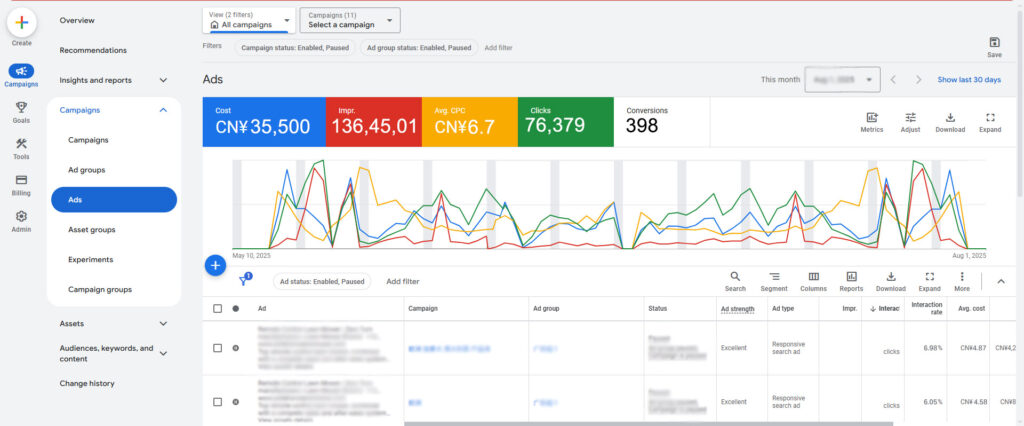Select Ad groups in the sidebar menu
Viewport: 1024px width, 426px height.
coord(87,170)
